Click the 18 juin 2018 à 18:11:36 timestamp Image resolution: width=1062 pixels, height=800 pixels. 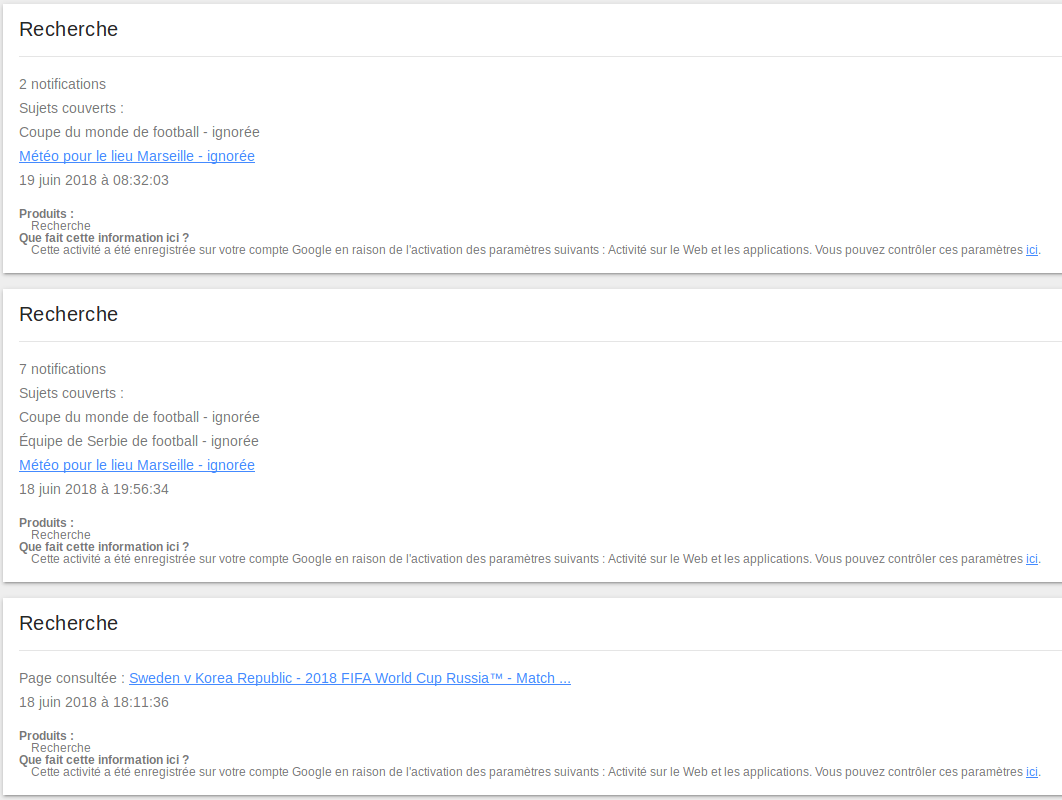(x=93, y=702)
